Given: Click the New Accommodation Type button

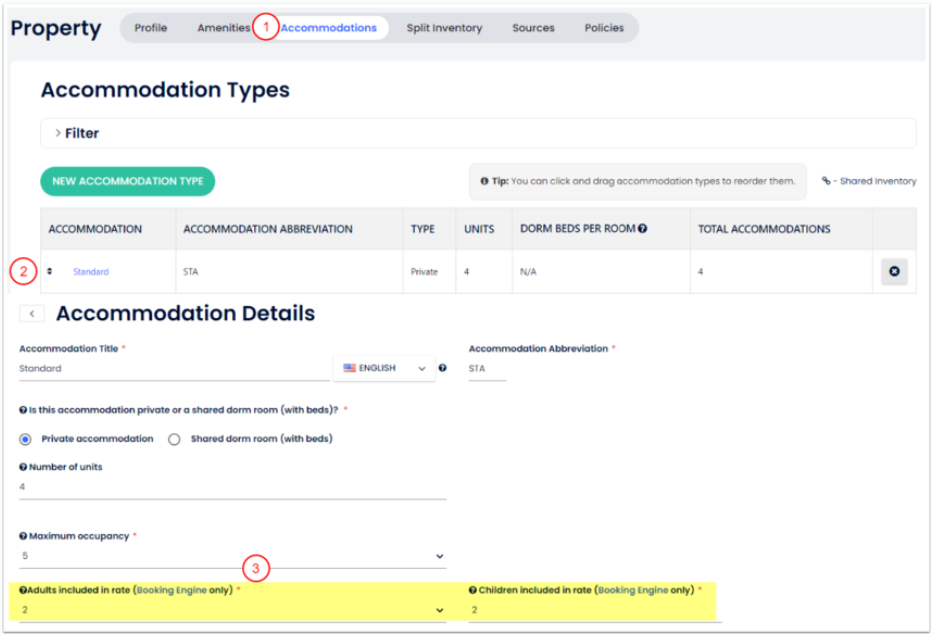Looking at the screenshot, I should click(x=128, y=181).
